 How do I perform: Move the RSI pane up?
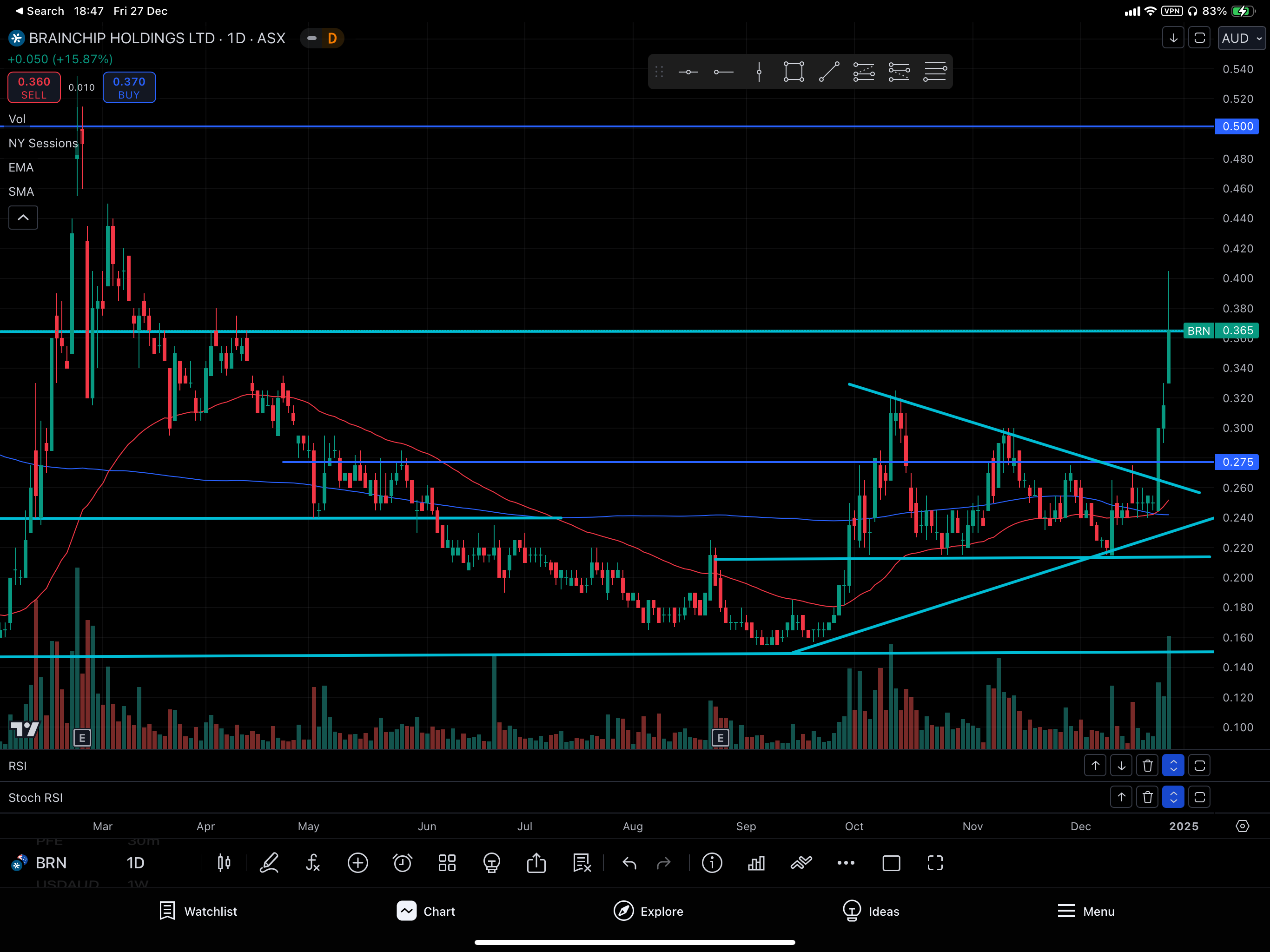(1096, 766)
